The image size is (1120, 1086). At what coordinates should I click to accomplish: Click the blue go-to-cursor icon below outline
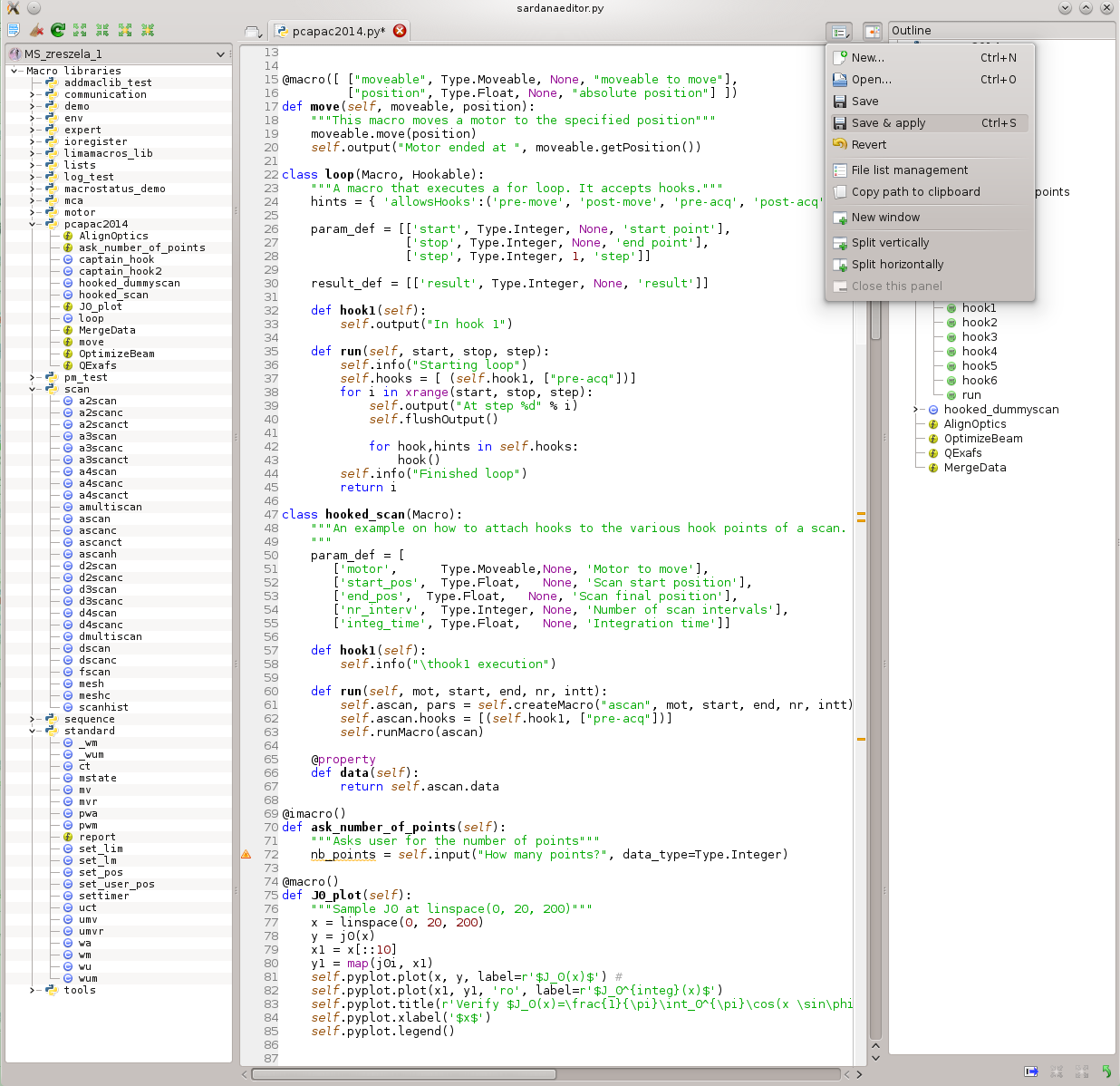(1031, 1071)
